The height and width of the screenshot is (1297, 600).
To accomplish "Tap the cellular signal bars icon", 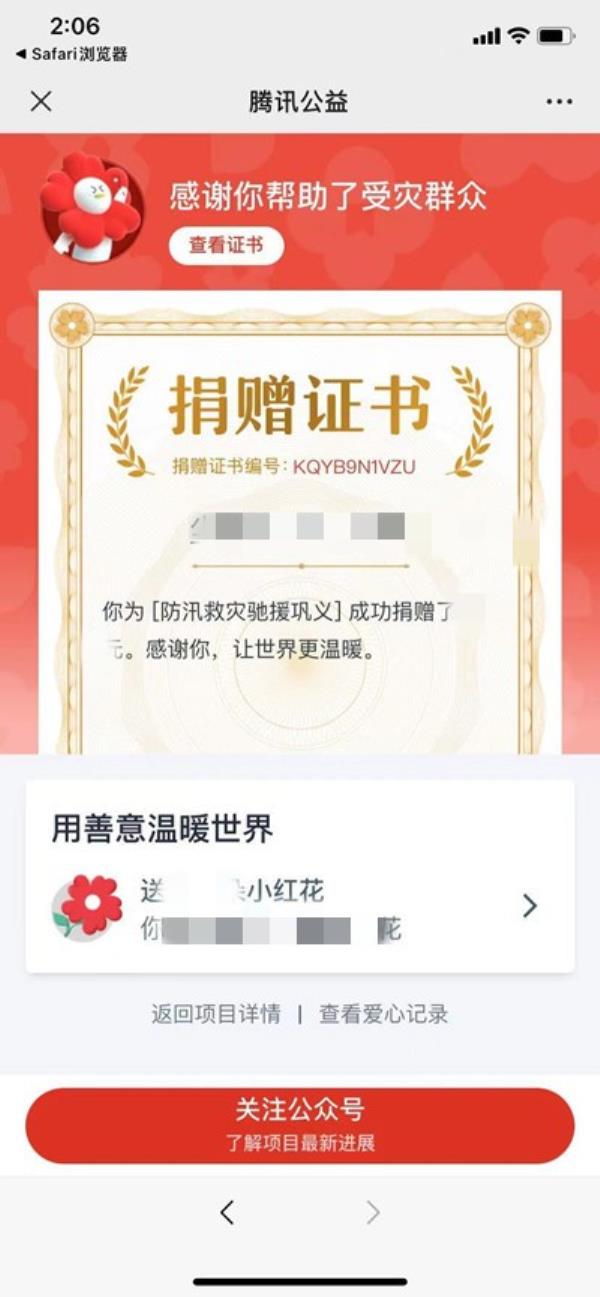I will pyautogui.click(x=486, y=37).
